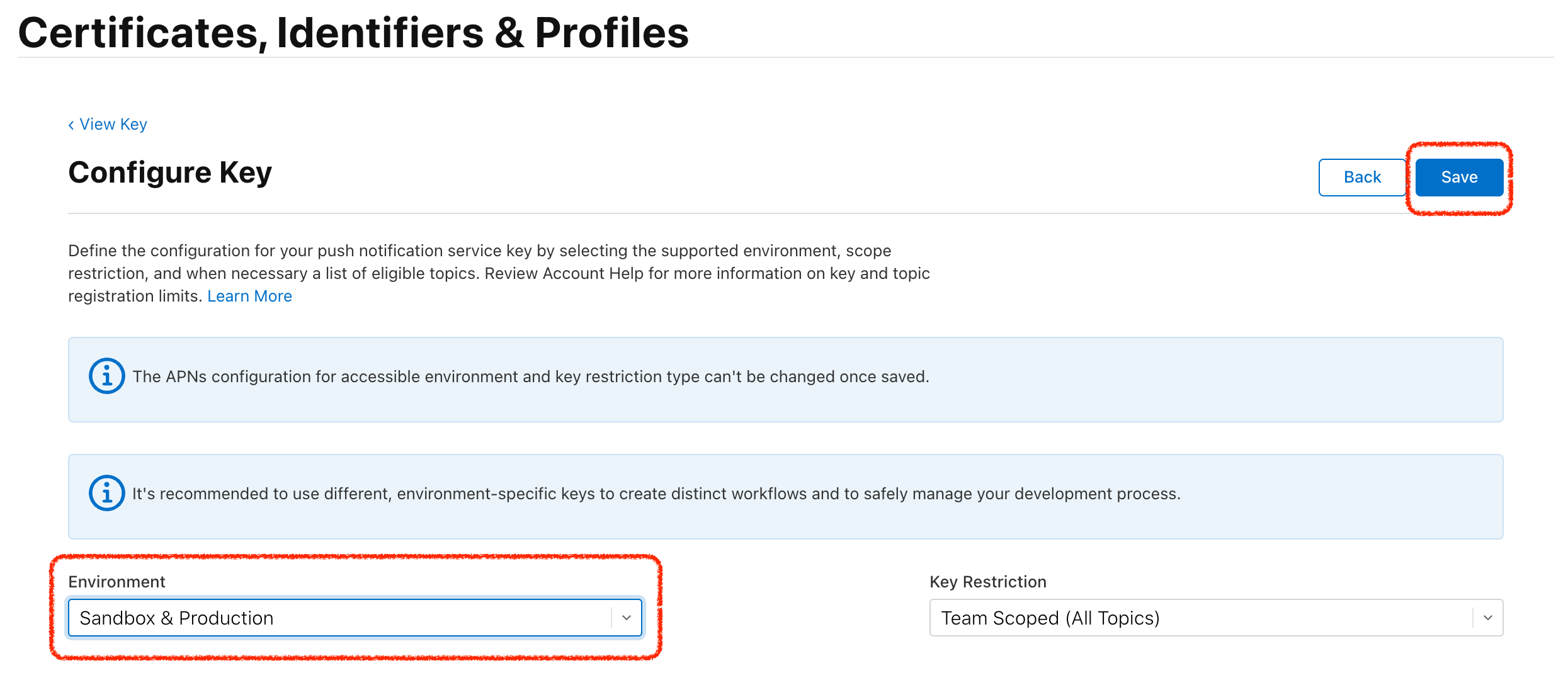Click the Key Restriction chevron arrow
The height and width of the screenshot is (685, 1568).
tap(1488, 618)
